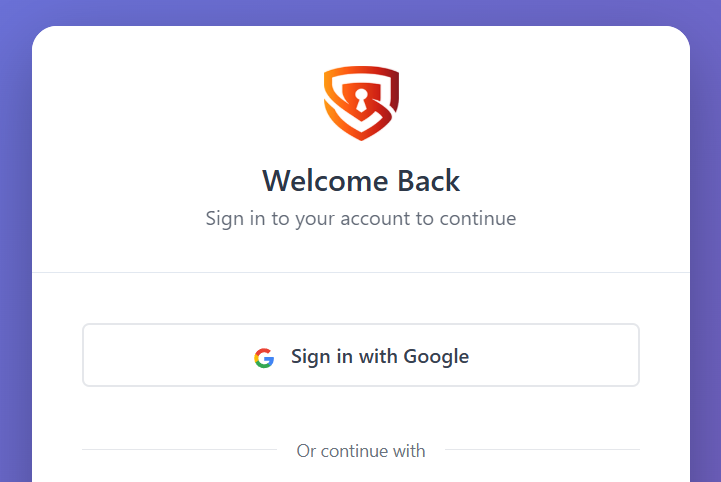Screen dimensions: 721x482
Task: Click divider line left of "Or continue with"
Action: [x=180, y=450]
